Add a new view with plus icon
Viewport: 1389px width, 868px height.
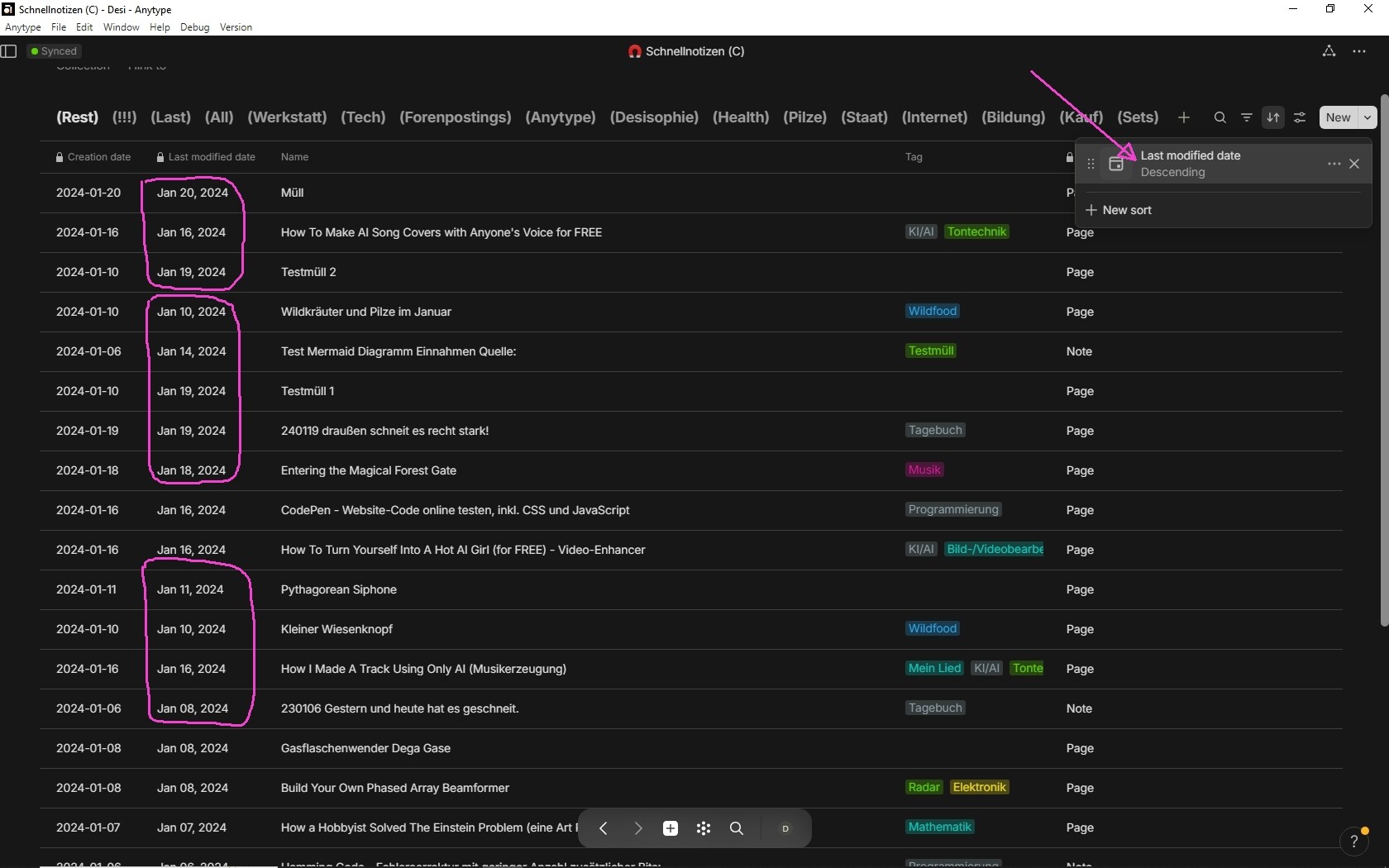tap(1184, 117)
